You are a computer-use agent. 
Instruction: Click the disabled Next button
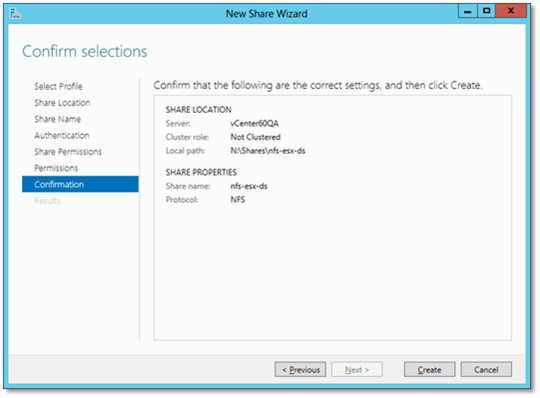[357, 369]
